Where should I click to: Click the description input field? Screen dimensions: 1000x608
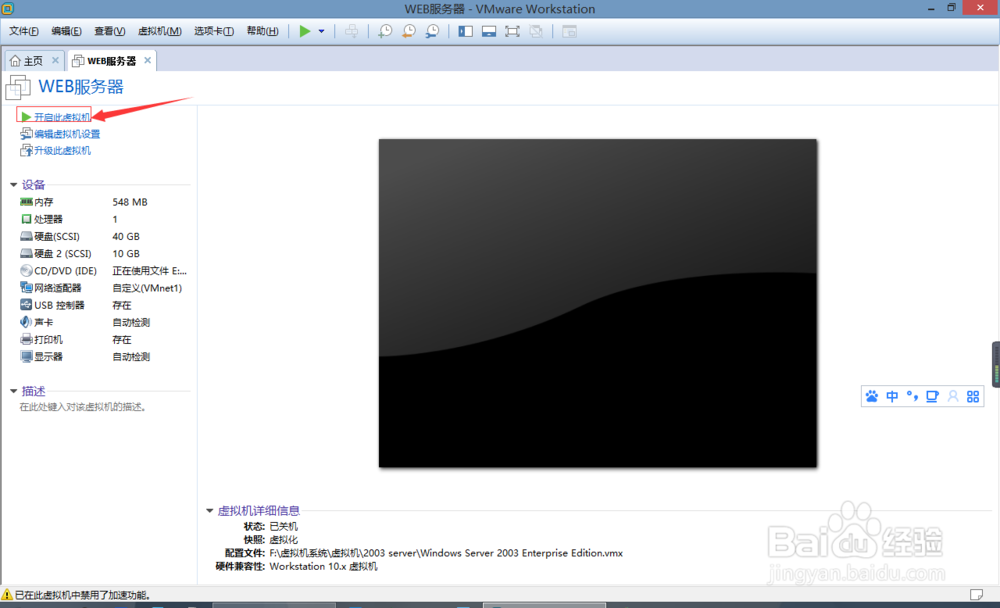[83, 407]
